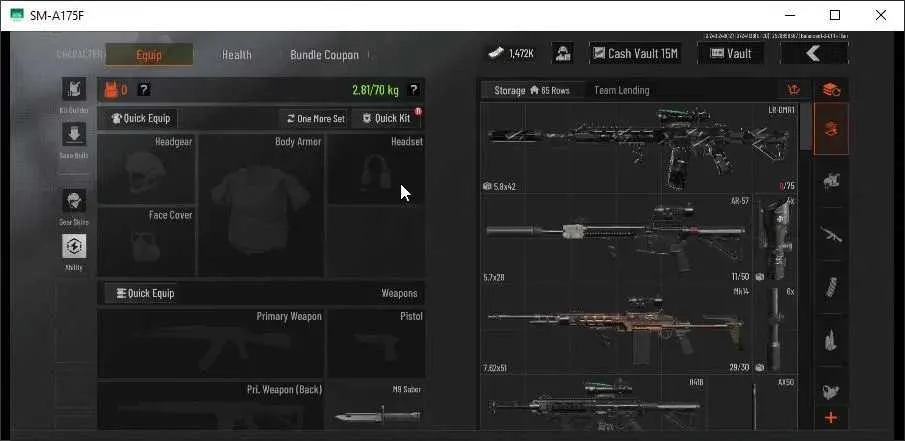Click the orange storage sort icon
The width and height of the screenshot is (905, 441).
(795, 90)
